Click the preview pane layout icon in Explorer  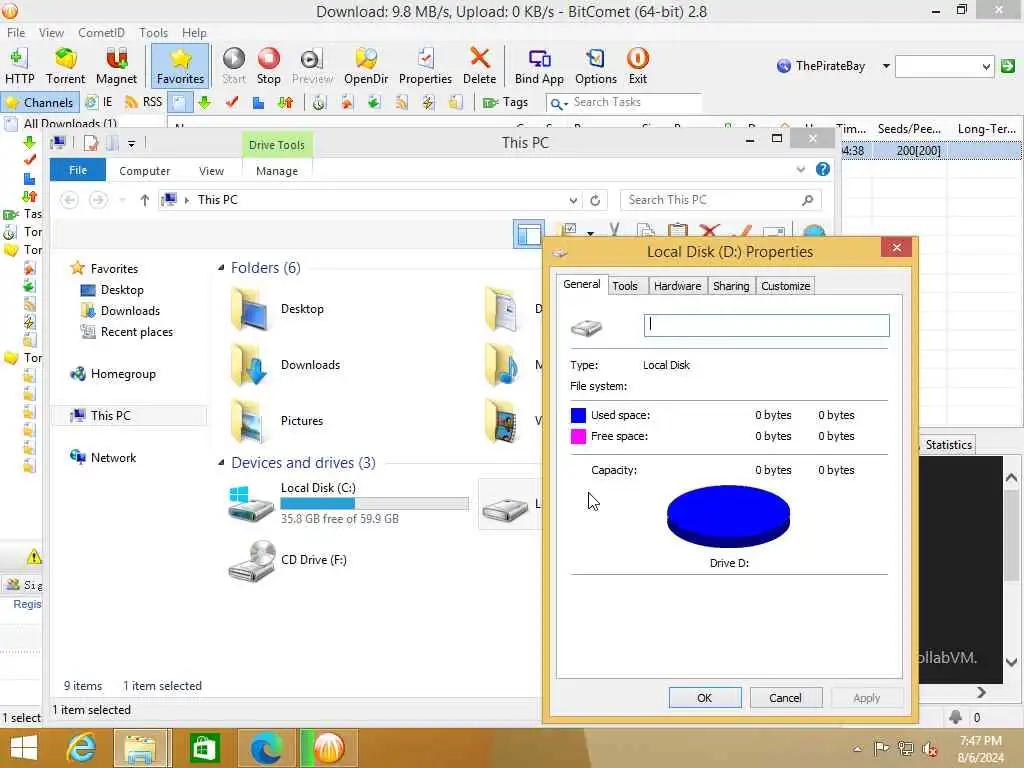click(528, 234)
